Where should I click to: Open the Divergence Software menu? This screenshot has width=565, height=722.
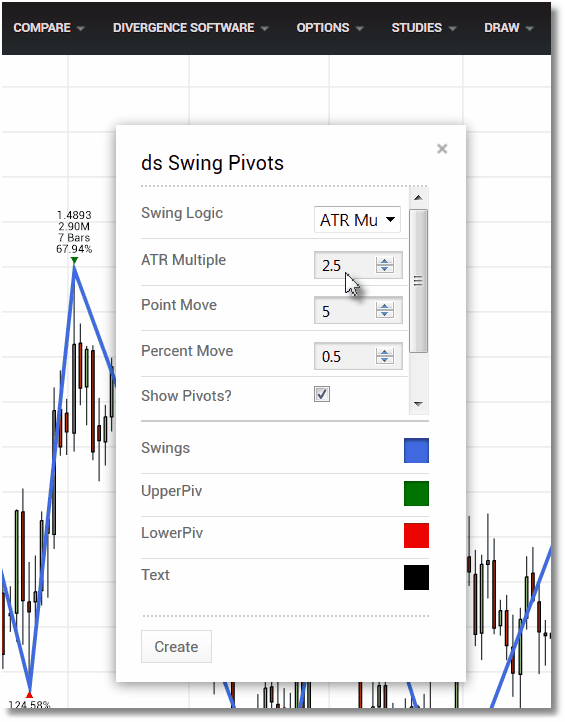click(x=191, y=28)
